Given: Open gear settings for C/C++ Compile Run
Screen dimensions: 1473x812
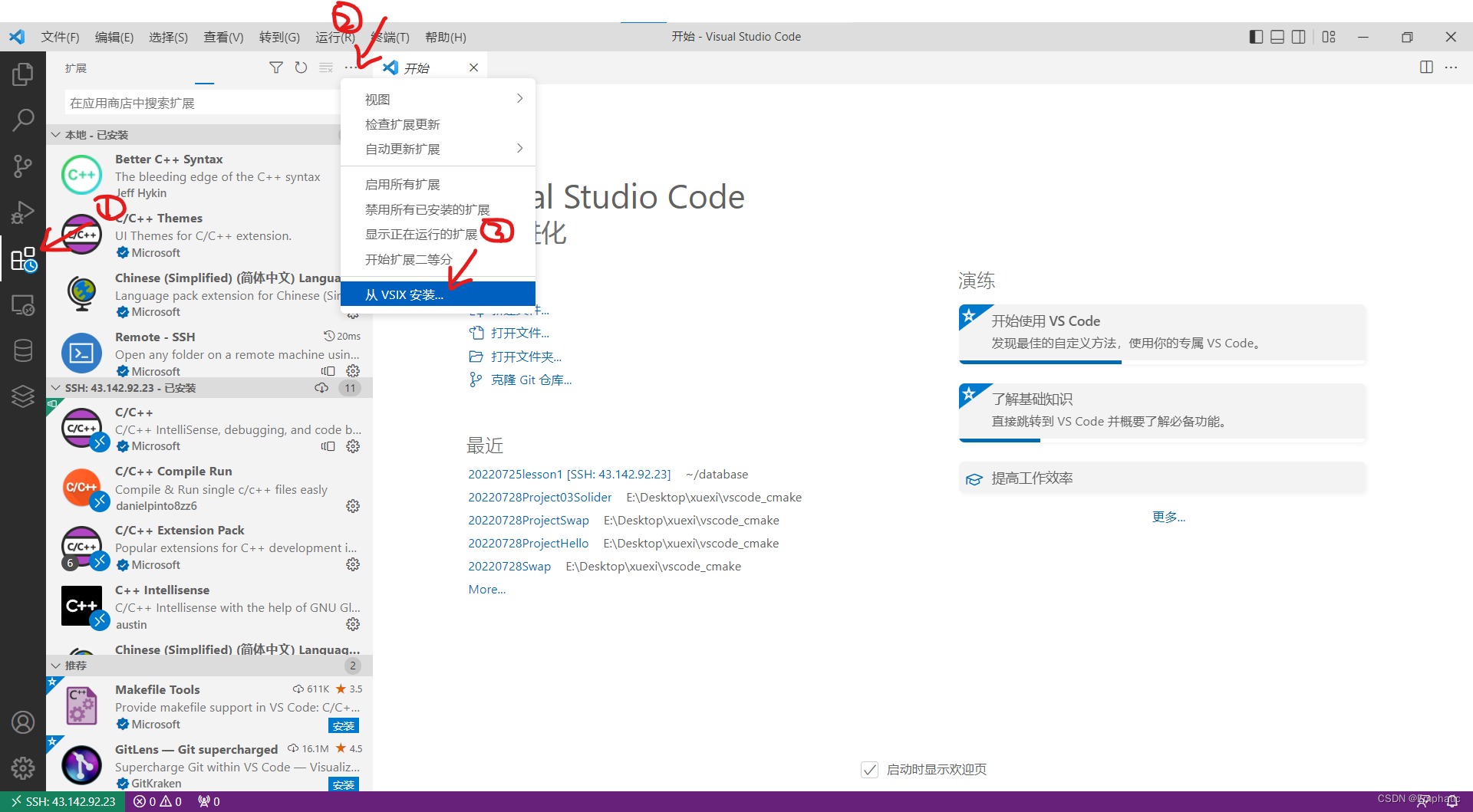Looking at the screenshot, I should pyautogui.click(x=353, y=506).
